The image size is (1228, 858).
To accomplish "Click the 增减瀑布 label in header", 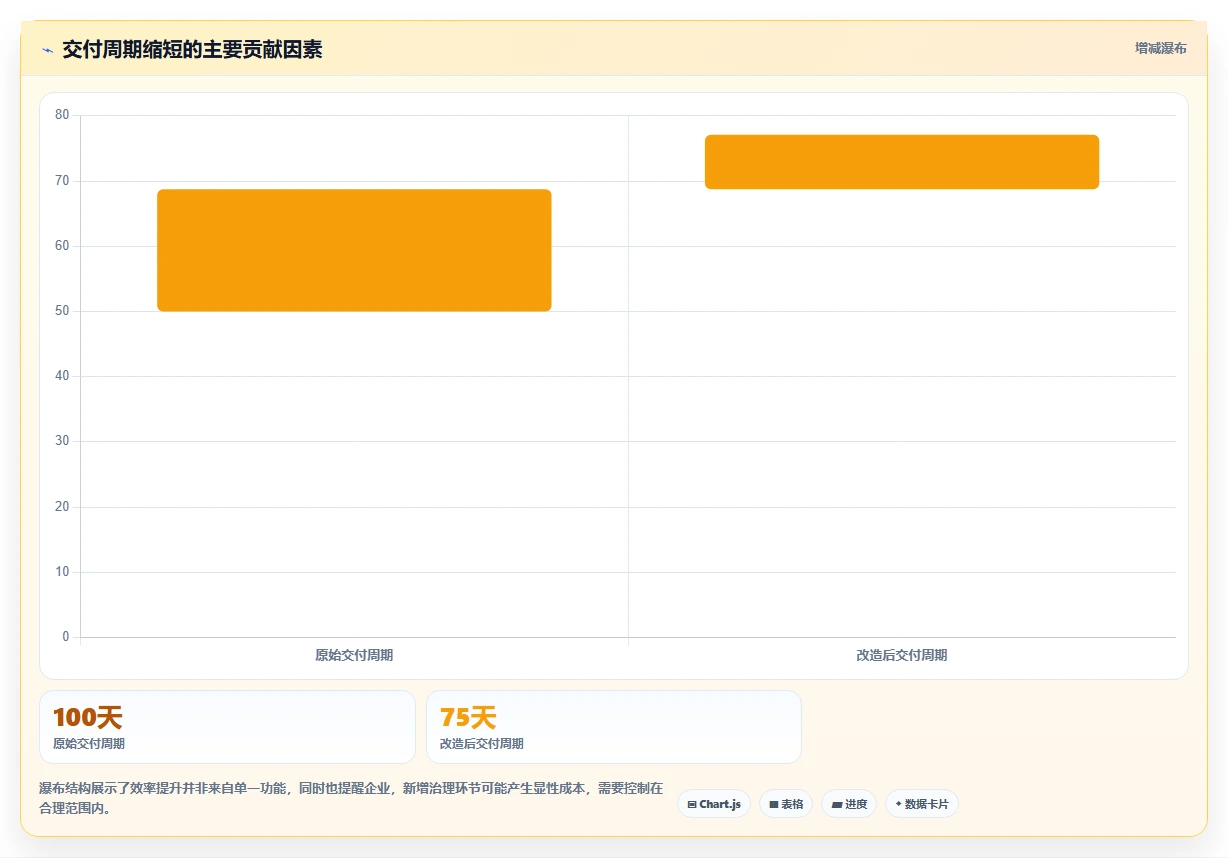I will pos(1160,48).
